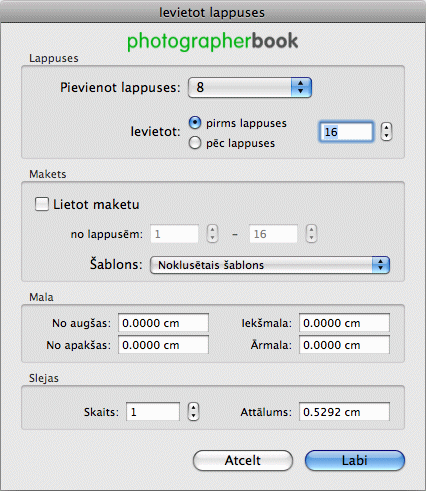This screenshot has width=426, height=491.
Task: Click the Atcelt button
Action: point(243,460)
